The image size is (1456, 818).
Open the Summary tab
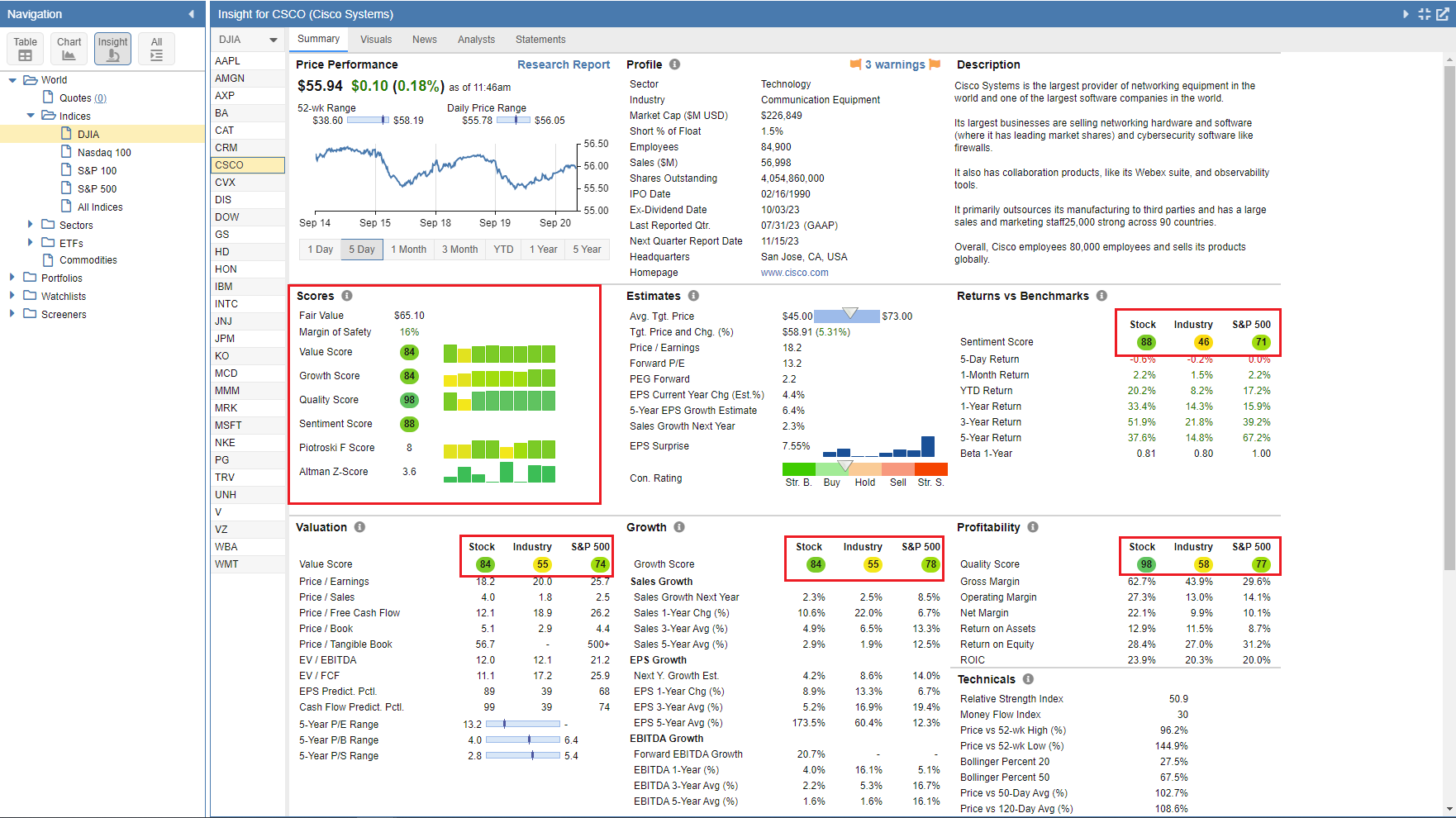318,39
